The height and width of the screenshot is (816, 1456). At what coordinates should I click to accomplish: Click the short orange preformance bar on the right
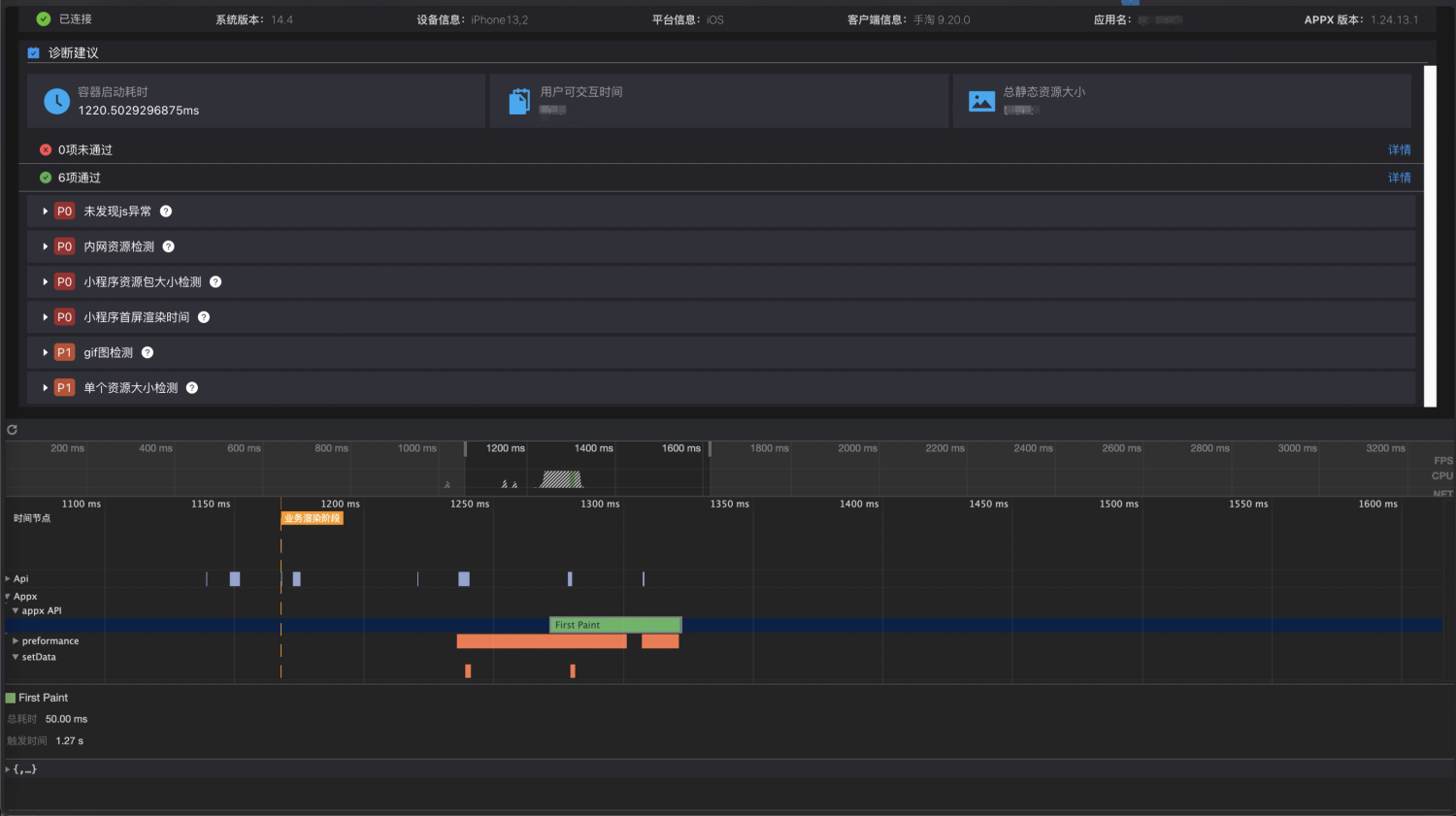(x=660, y=641)
